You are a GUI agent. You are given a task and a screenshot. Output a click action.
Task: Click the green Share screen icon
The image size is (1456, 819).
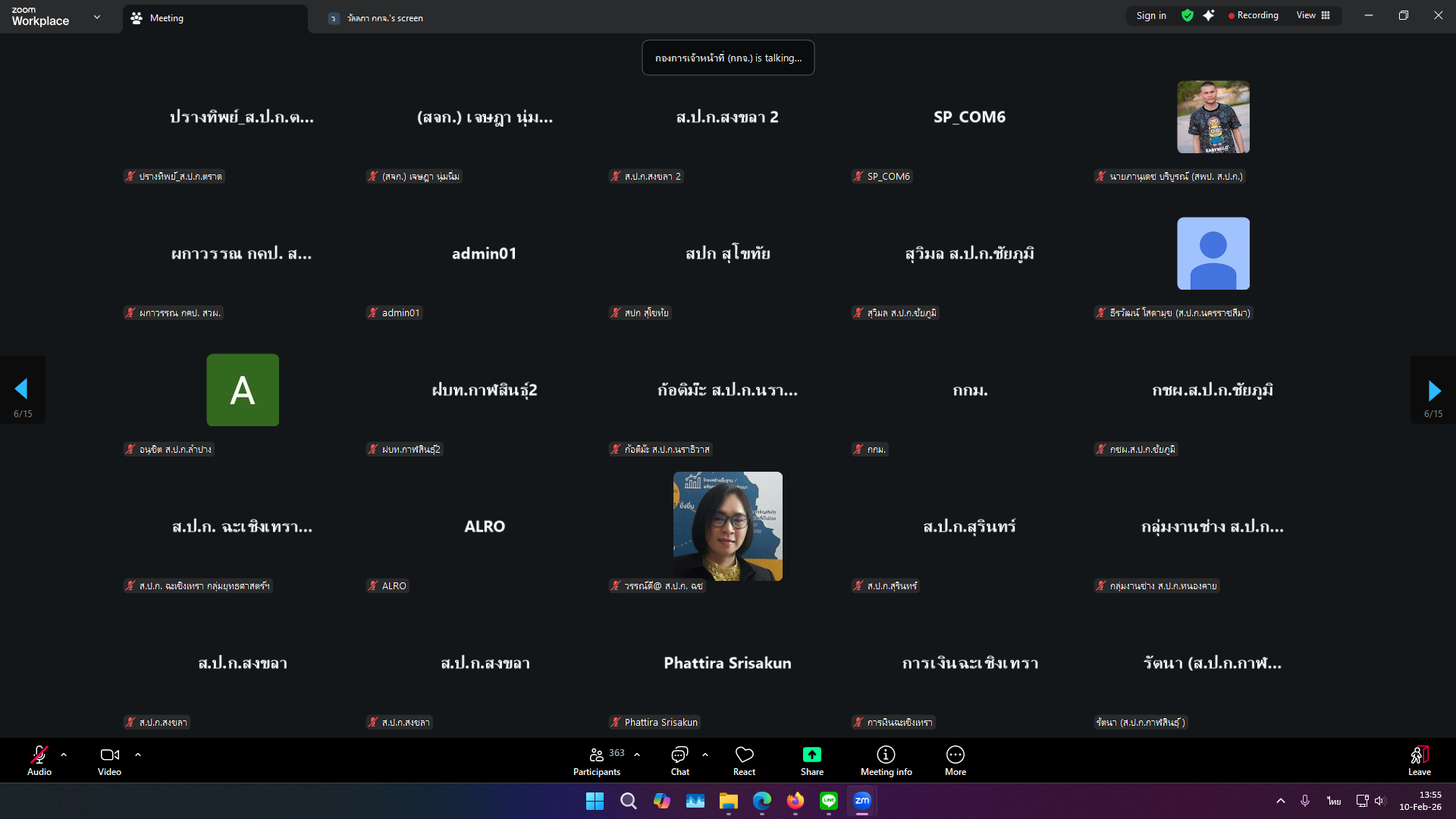tap(811, 755)
